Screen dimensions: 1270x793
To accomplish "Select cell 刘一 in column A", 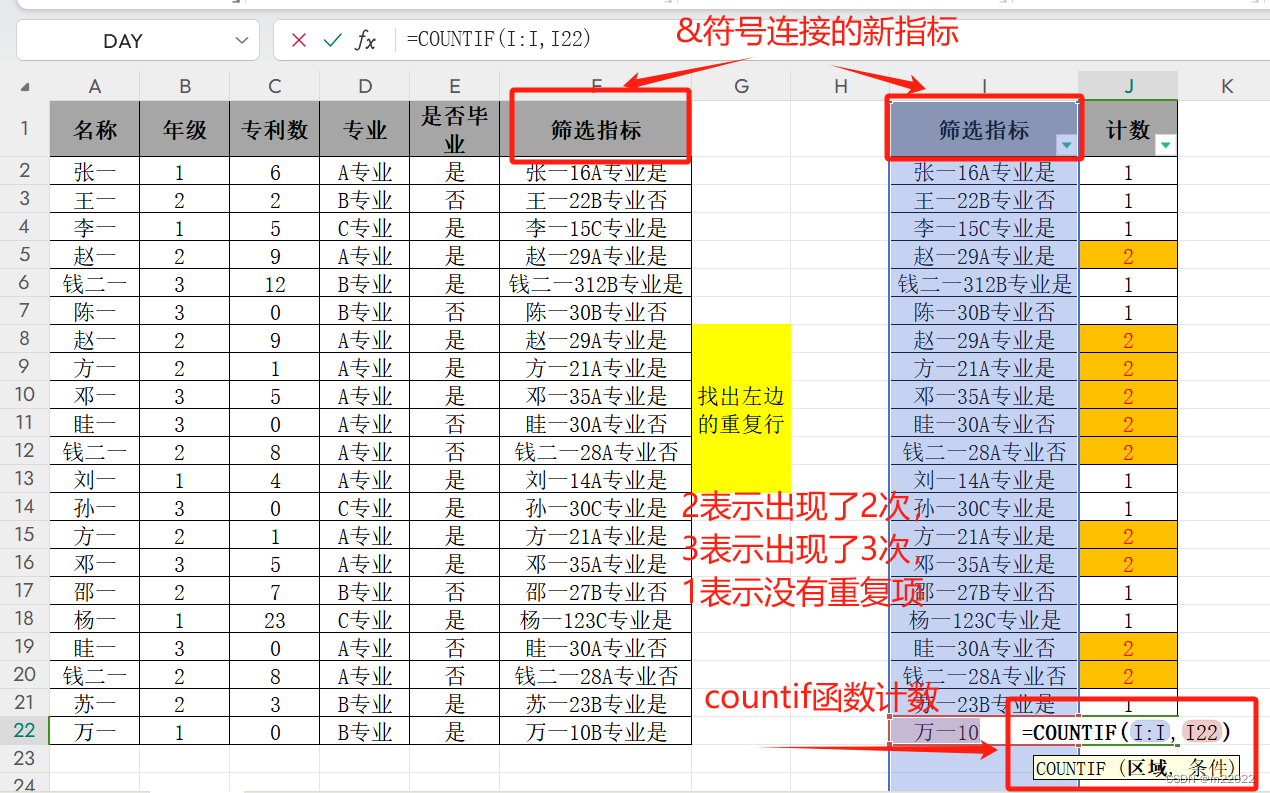I will point(95,479).
